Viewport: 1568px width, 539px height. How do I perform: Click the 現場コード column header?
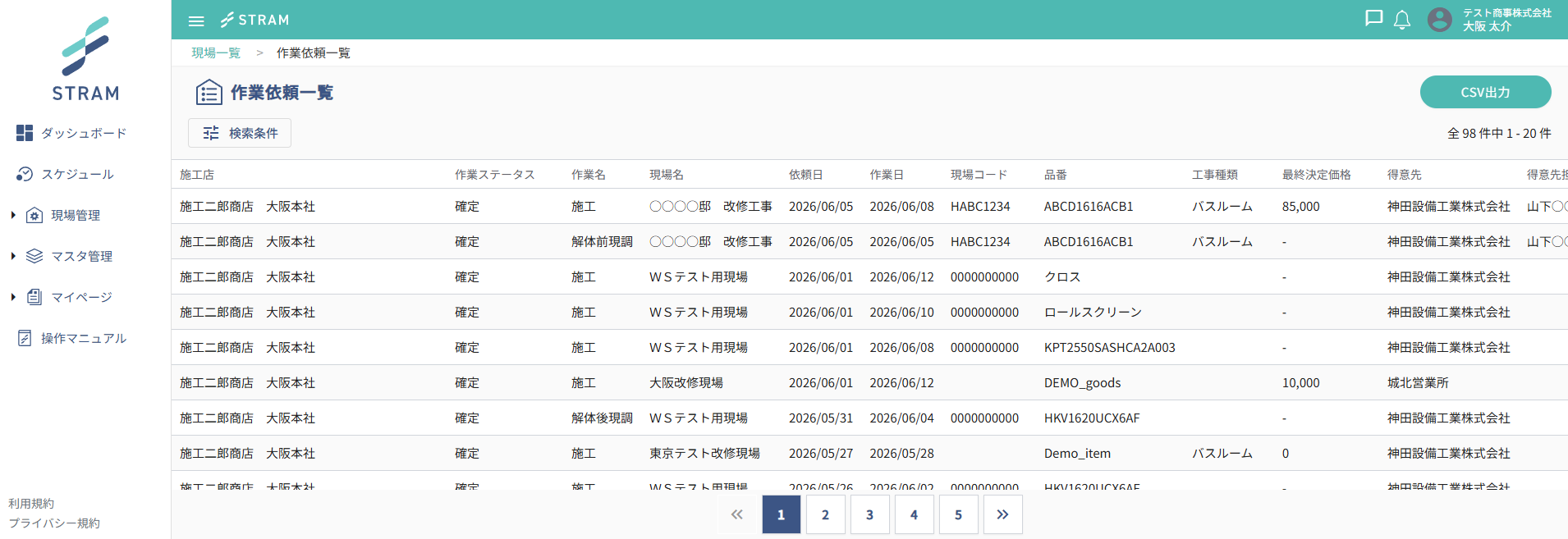click(979, 175)
